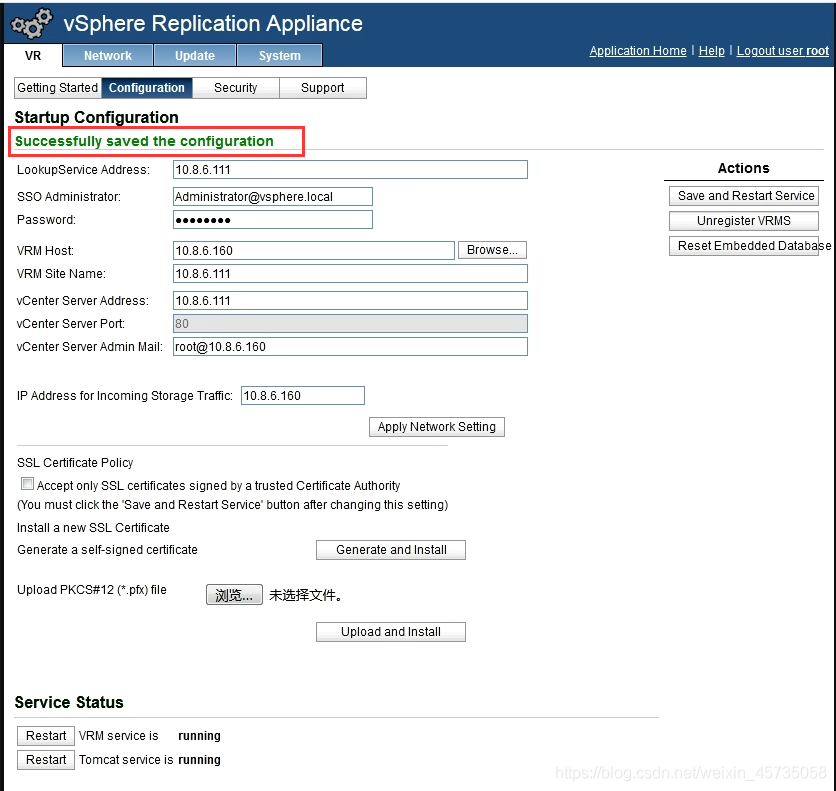This screenshot has height=791, width=836.
Task: Click the 'VRM service is' status text
Action: click(x=118, y=736)
